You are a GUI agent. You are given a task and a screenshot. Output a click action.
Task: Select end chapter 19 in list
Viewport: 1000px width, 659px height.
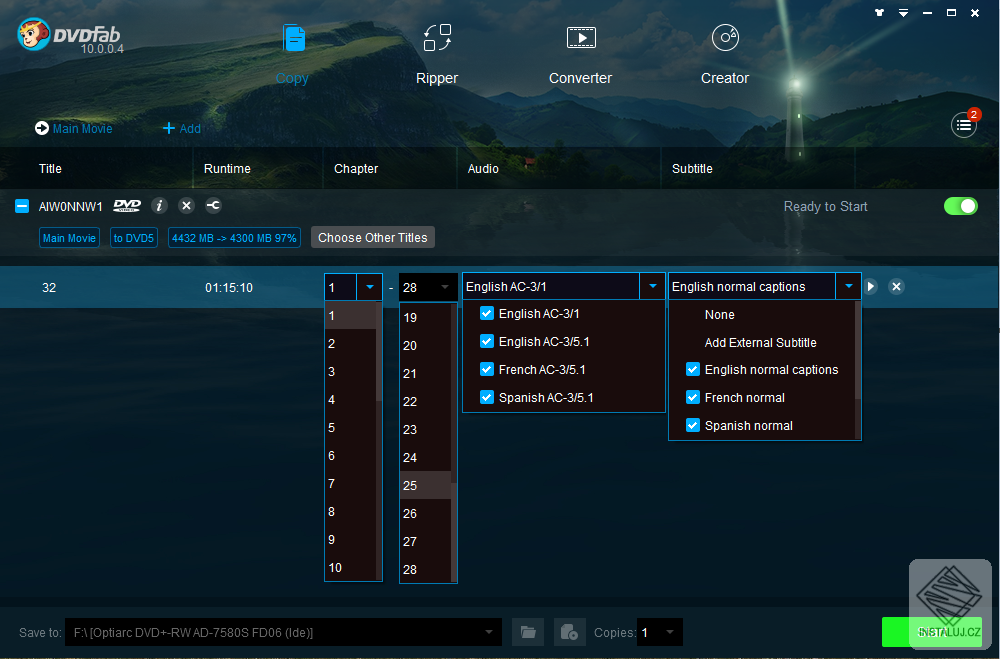coord(425,317)
